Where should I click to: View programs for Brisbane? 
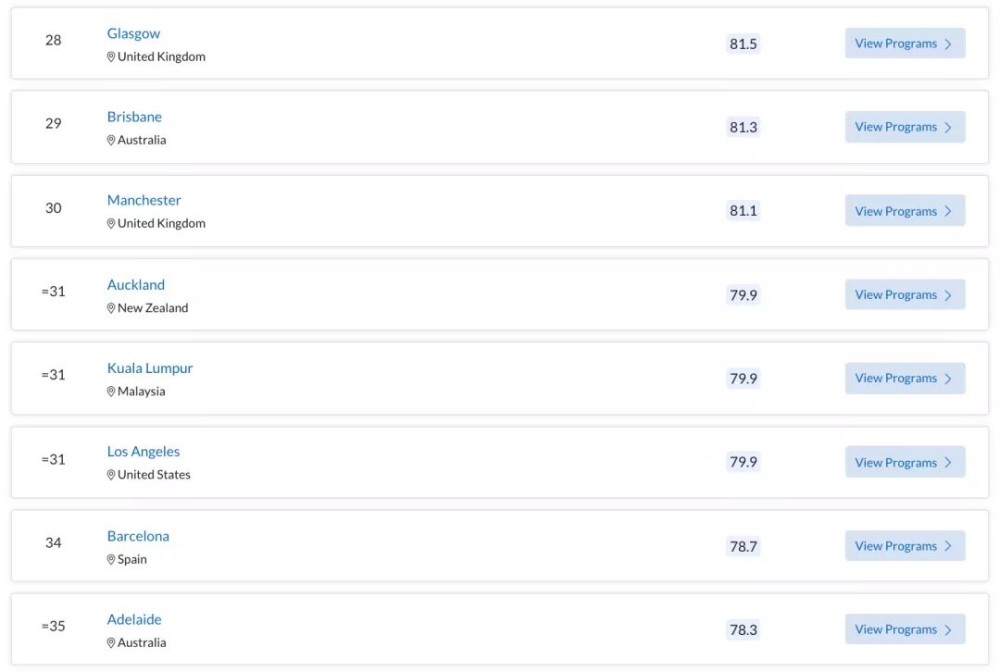[x=905, y=127]
